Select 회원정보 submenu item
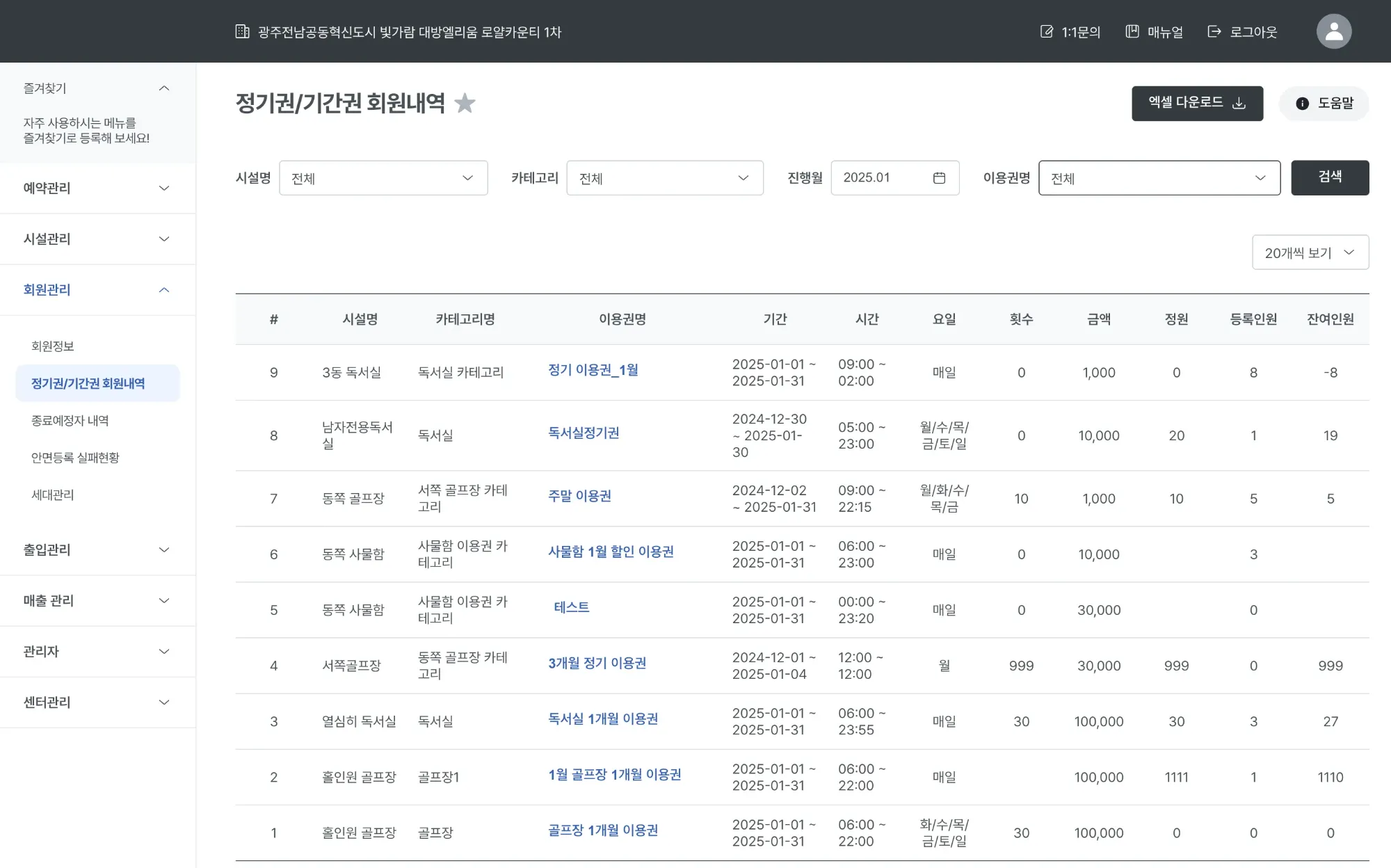 pos(53,346)
